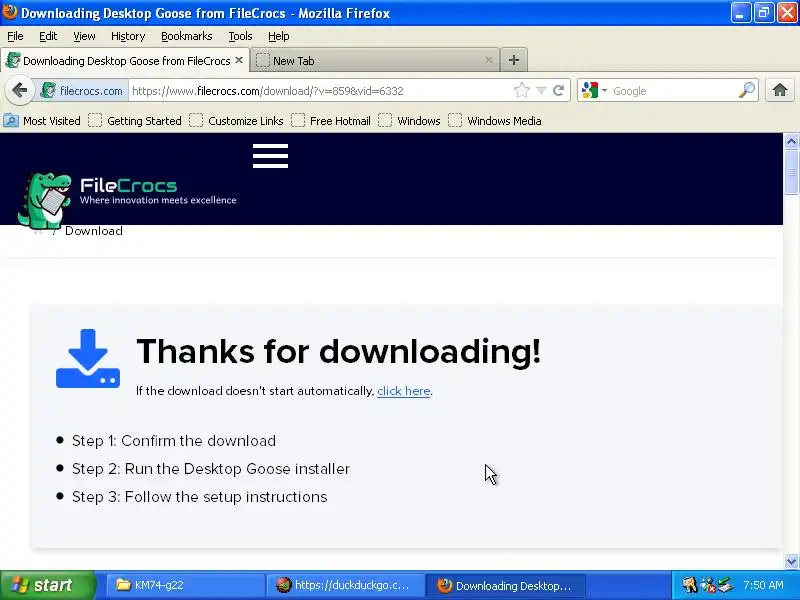The height and width of the screenshot is (600, 800).
Task: Close the New Tab tab
Action: click(489, 60)
